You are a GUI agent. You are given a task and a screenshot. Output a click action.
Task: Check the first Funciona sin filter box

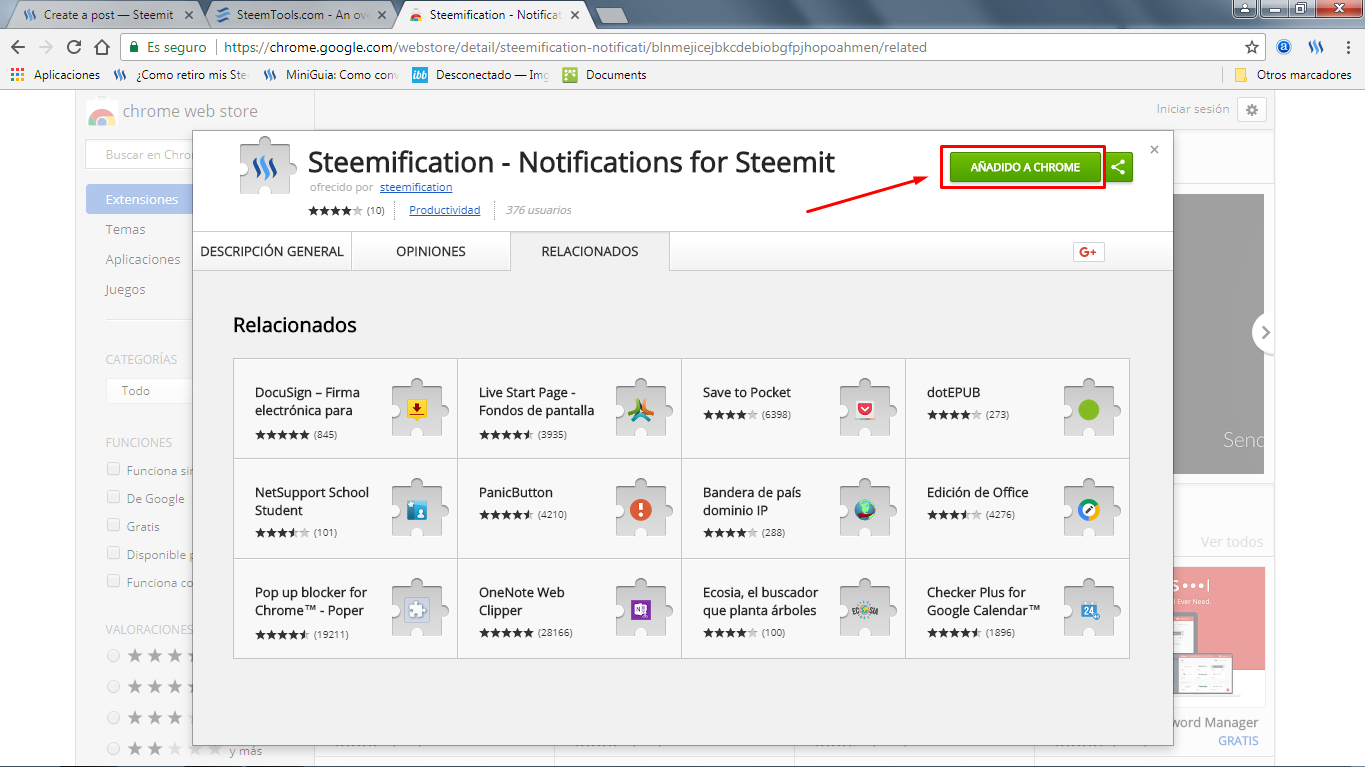[x=114, y=469]
